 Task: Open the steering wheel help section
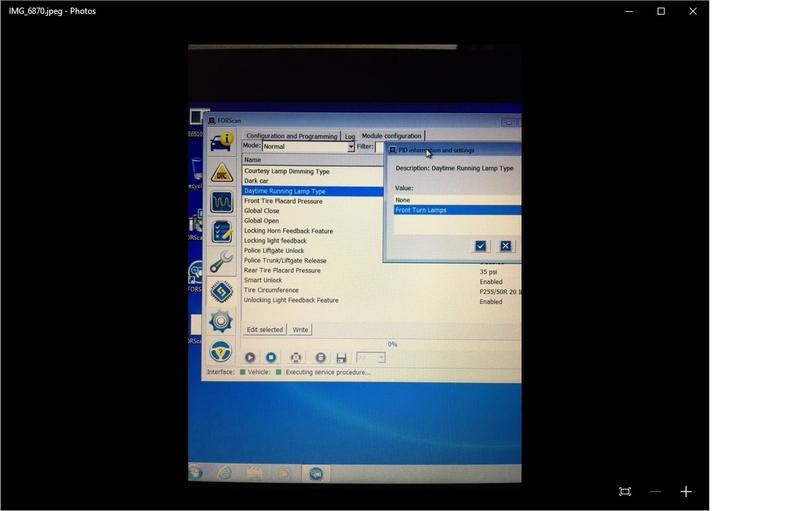click(x=221, y=351)
